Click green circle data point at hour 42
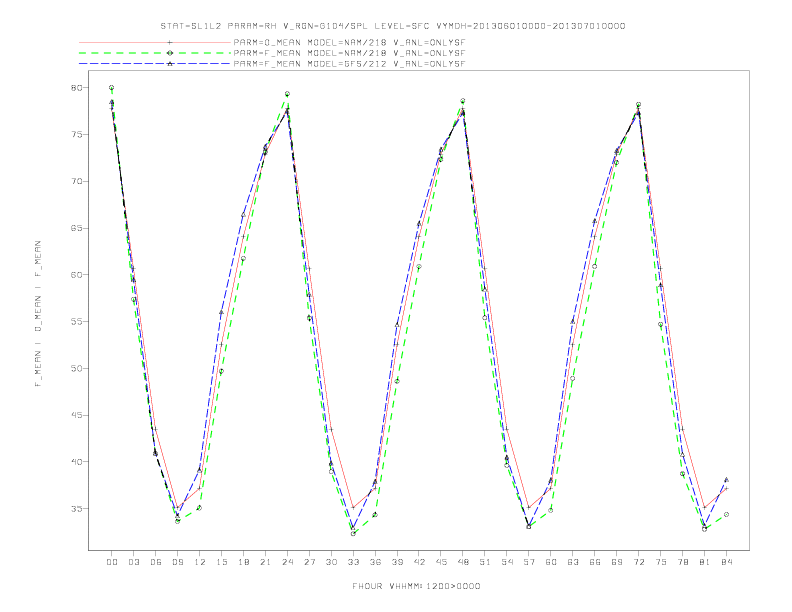Image resolution: width=792 pixels, height=612 pixels. point(419,267)
